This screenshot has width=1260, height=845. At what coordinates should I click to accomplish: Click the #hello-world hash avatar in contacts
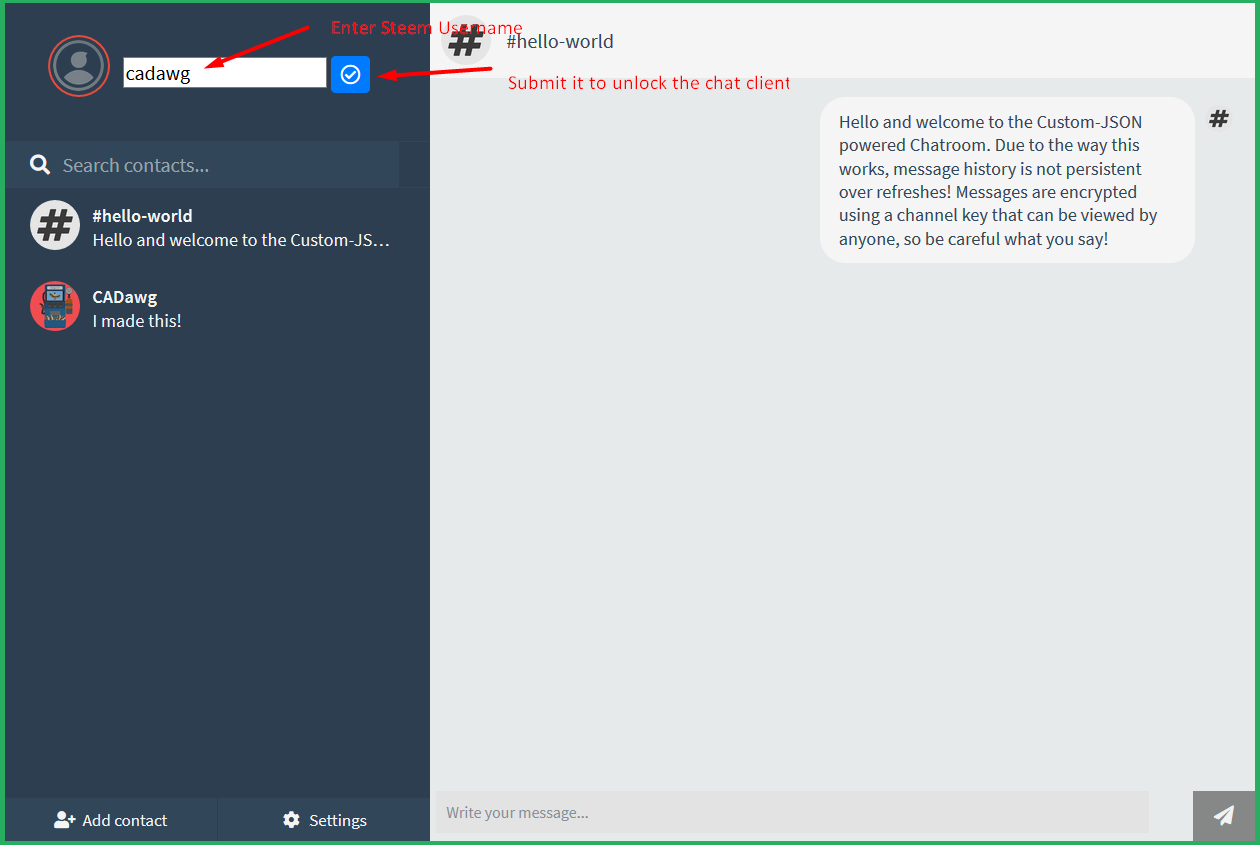55,225
